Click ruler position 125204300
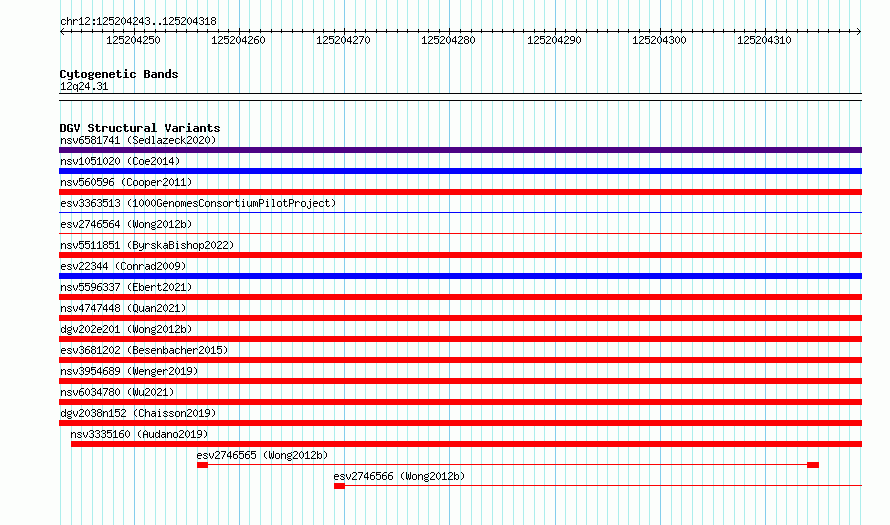The width and height of the screenshot is (890, 525). click(x=660, y=40)
